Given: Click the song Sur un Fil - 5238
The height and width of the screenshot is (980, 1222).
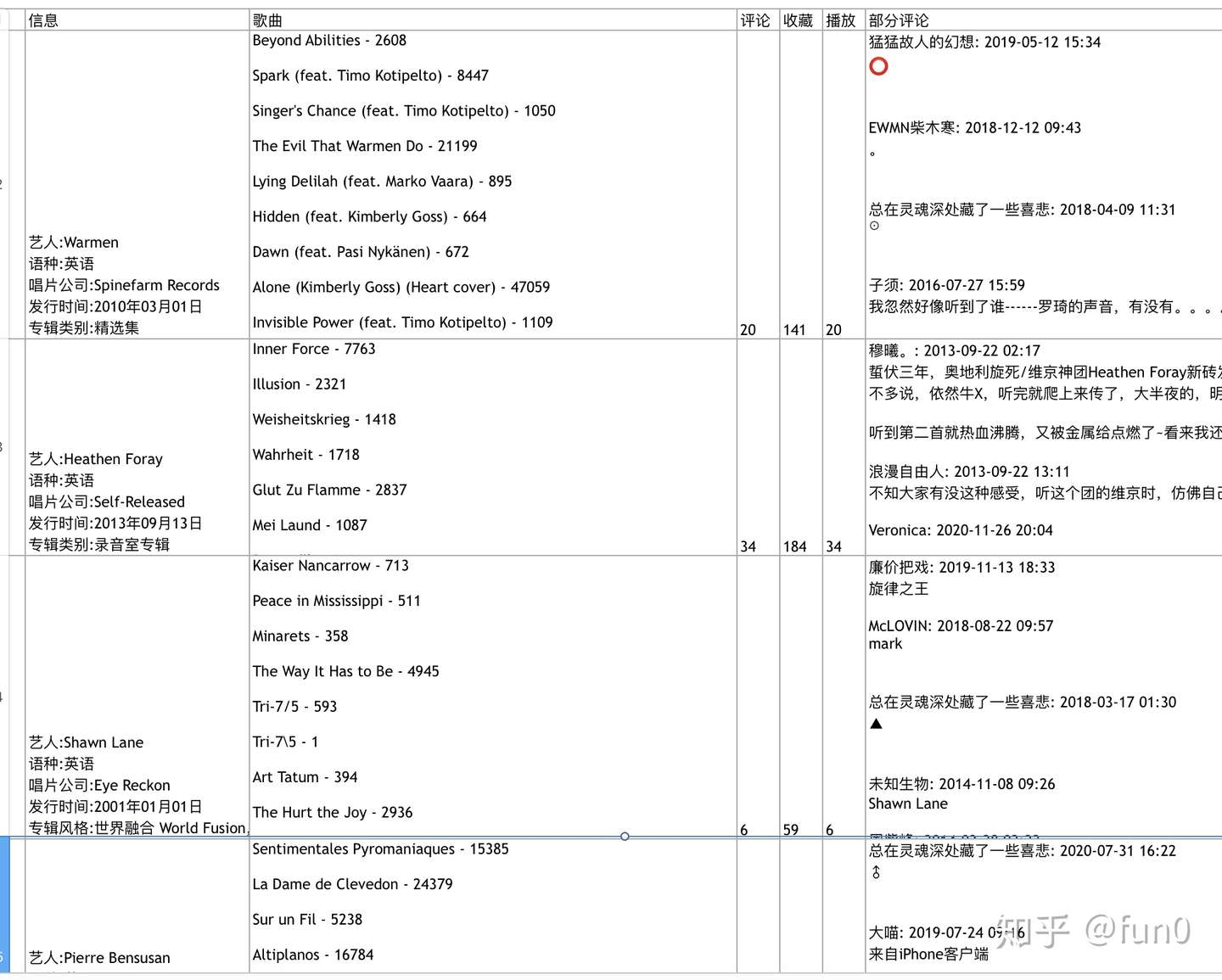Looking at the screenshot, I should (307, 920).
